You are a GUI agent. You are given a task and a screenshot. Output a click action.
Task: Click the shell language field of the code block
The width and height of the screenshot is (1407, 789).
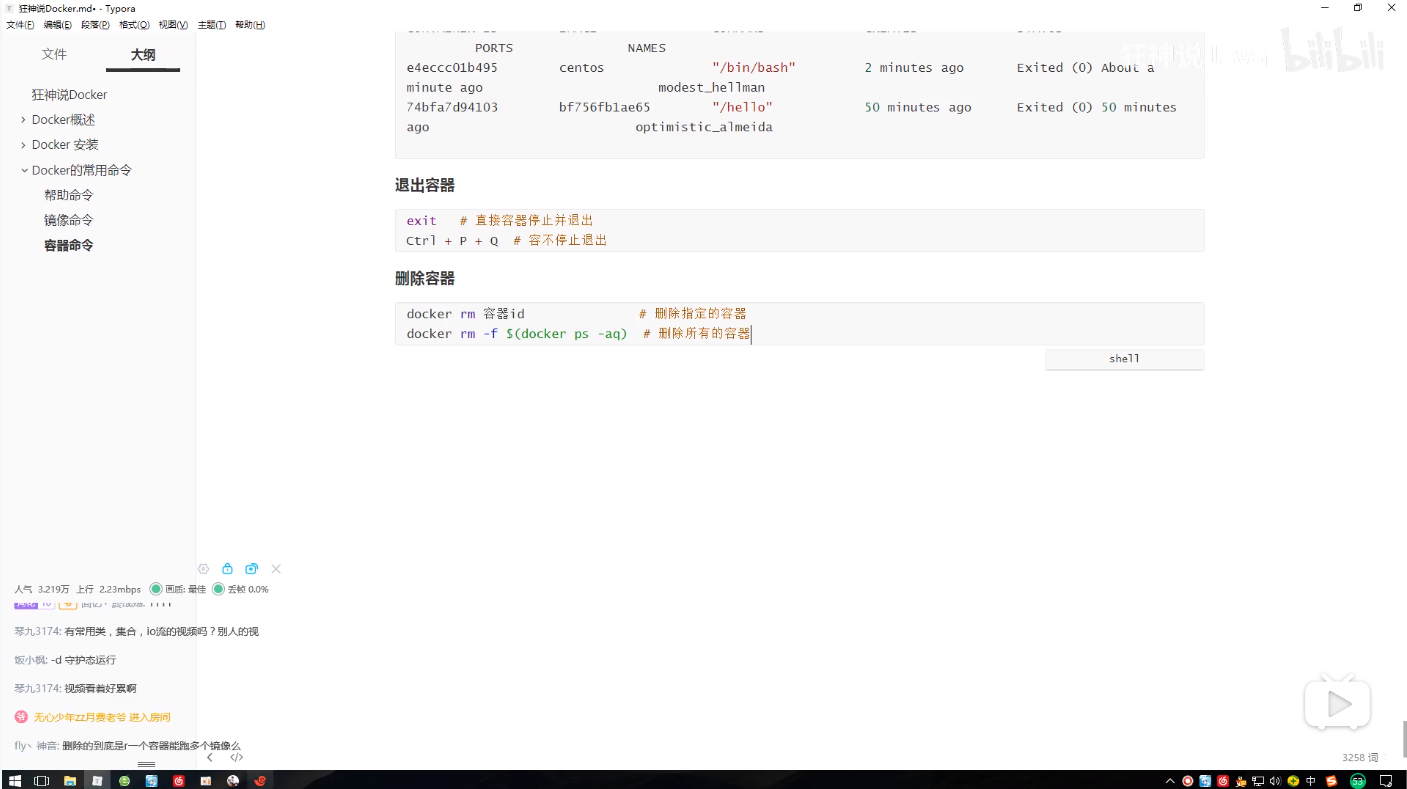click(x=1124, y=358)
